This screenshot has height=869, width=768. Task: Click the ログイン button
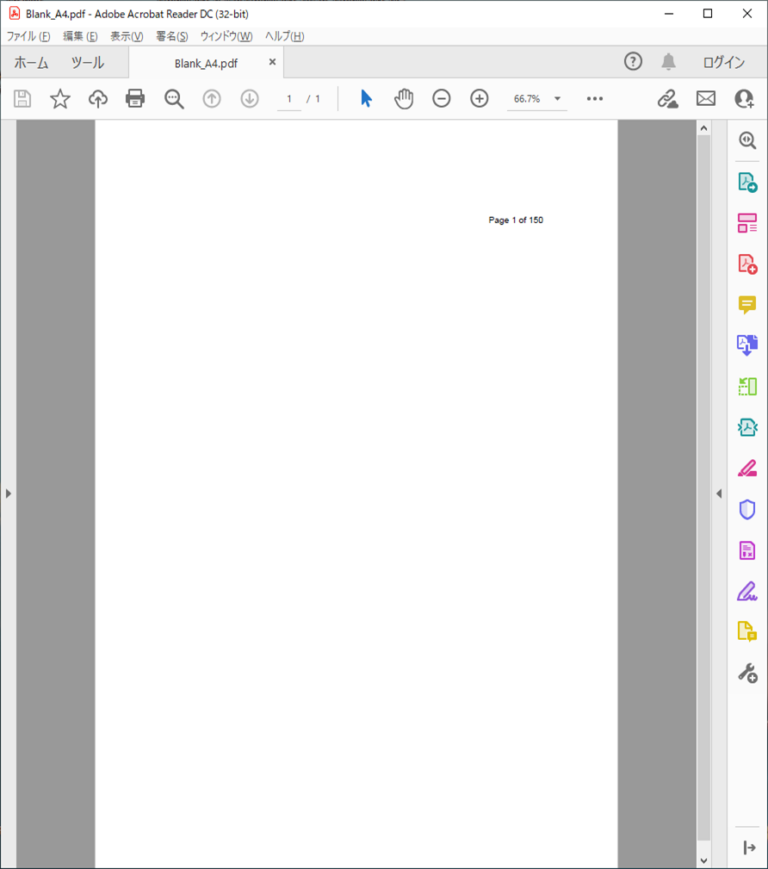pyautogui.click(x=723, y=62)
